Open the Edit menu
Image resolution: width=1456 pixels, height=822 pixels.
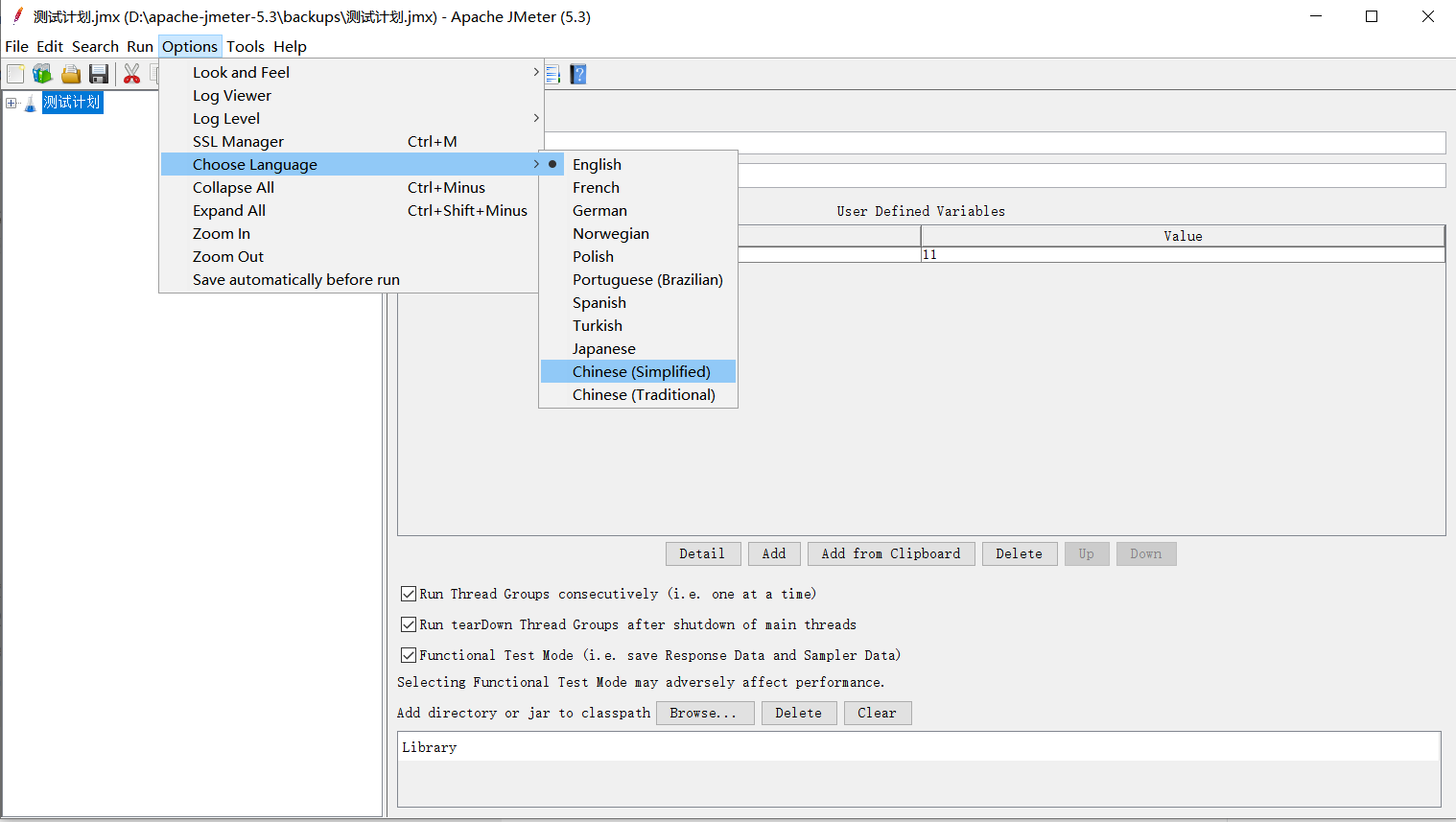(x=50, y=46)
